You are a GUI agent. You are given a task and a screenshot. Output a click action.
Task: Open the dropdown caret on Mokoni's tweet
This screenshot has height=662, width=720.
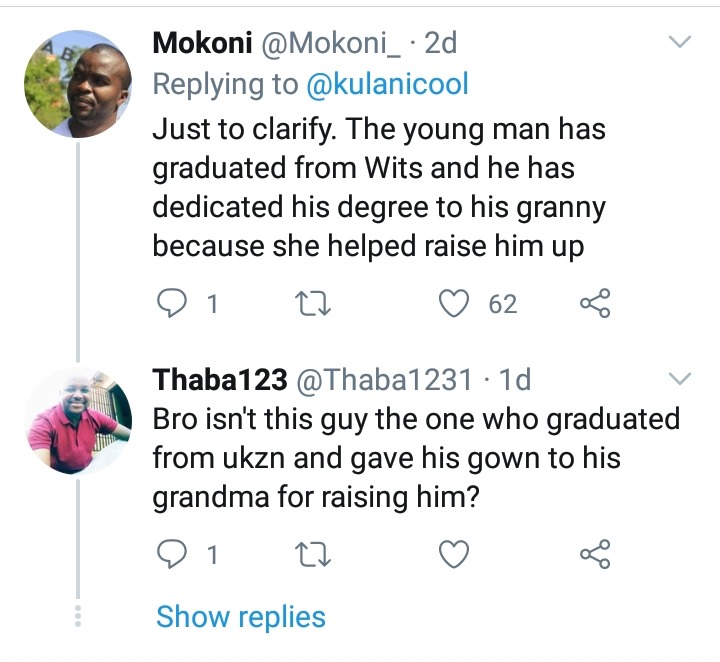click(680, 42)
